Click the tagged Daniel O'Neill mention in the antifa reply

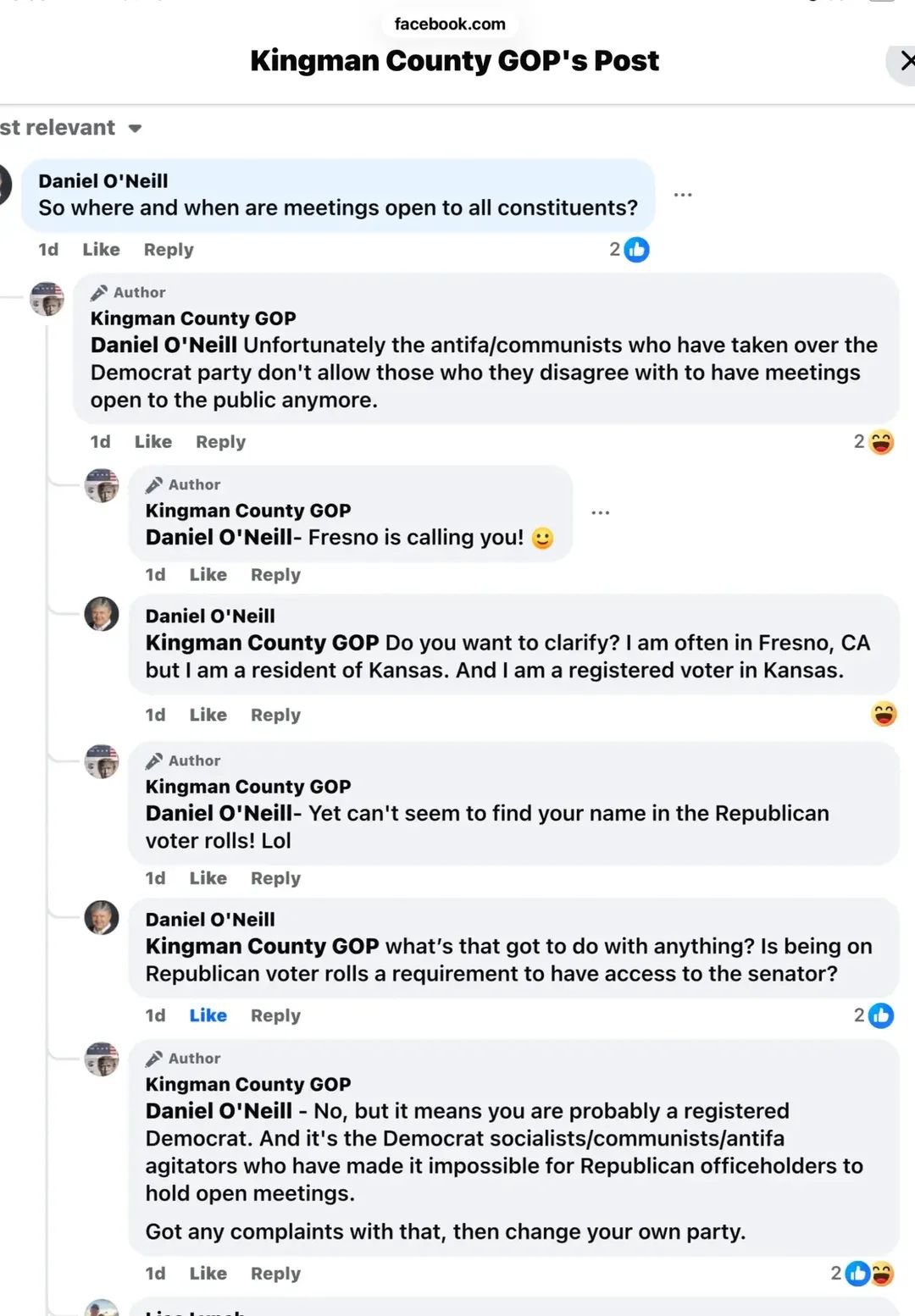coord(164,346)
